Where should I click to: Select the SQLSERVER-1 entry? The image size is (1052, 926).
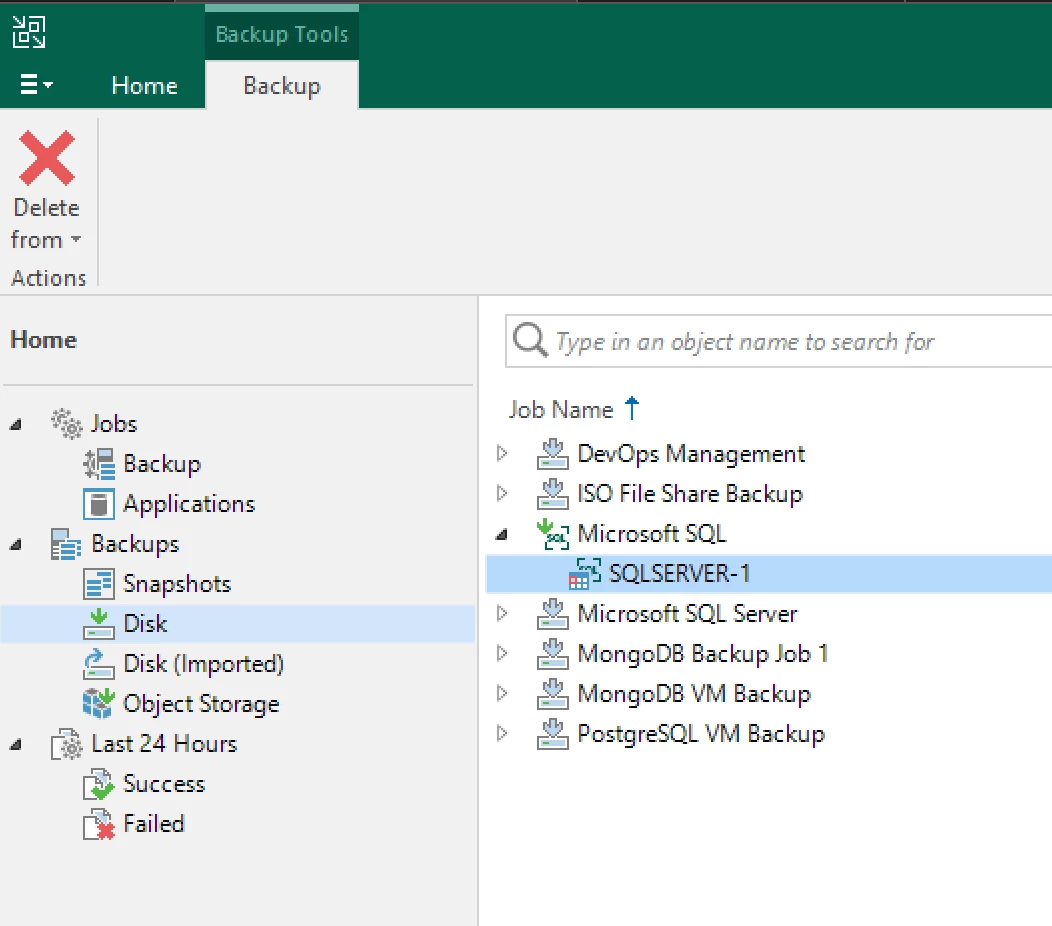click(x=769, y=574)
